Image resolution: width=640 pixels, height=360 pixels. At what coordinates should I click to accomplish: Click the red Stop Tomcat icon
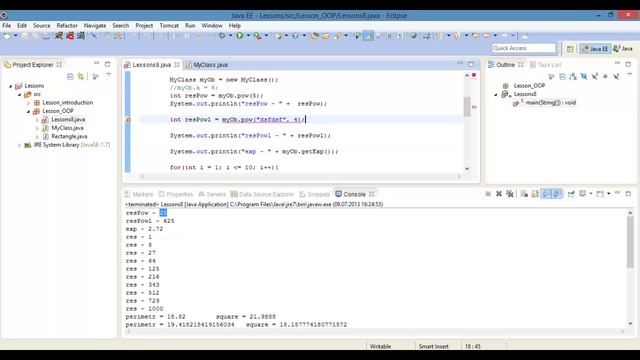pyautogui.click(x=70, y=36)
